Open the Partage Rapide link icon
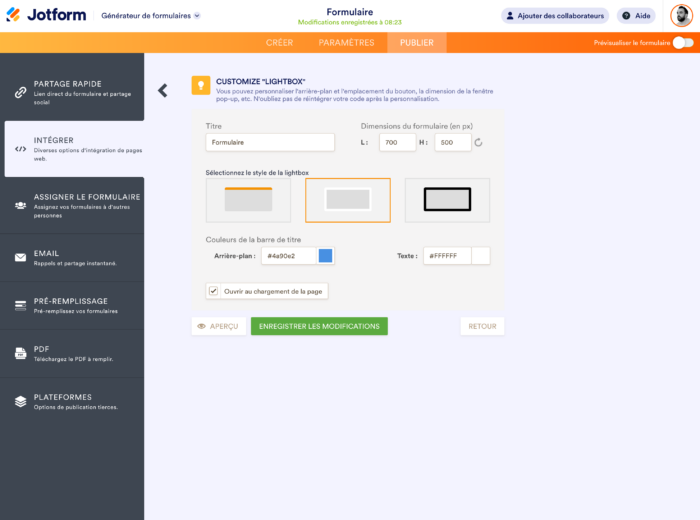The image size is (700, 520). click(x=20, y=92)
